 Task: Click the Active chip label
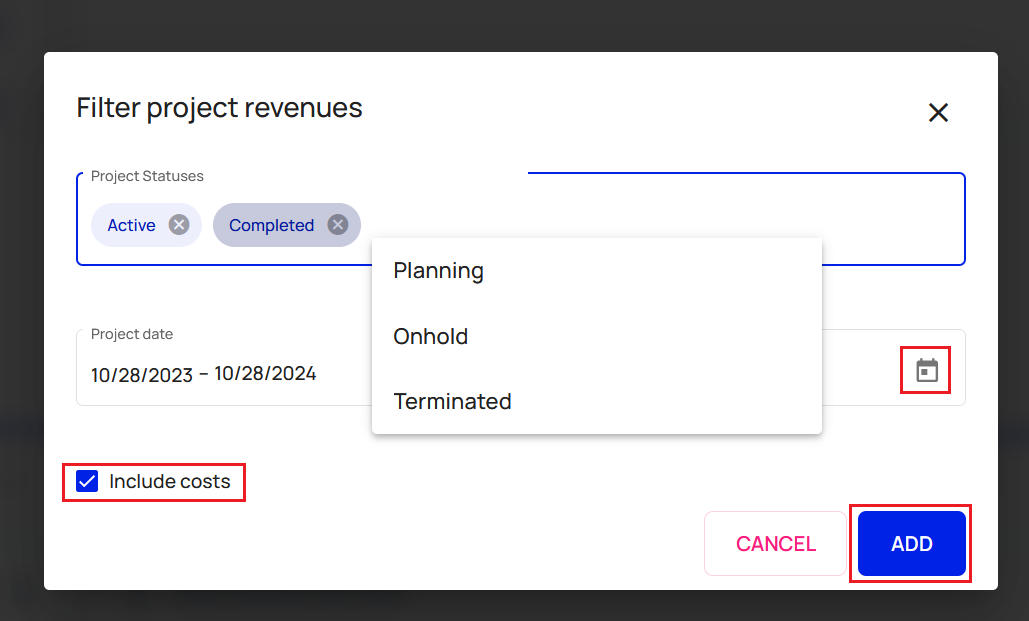(132, 226)
